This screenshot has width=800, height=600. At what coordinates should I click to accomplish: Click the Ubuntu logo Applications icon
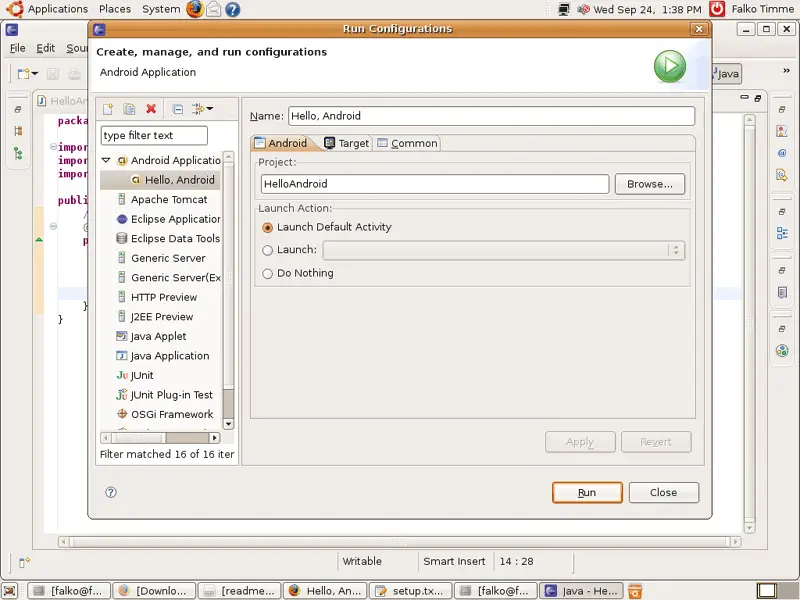click(x=14, y=9)
